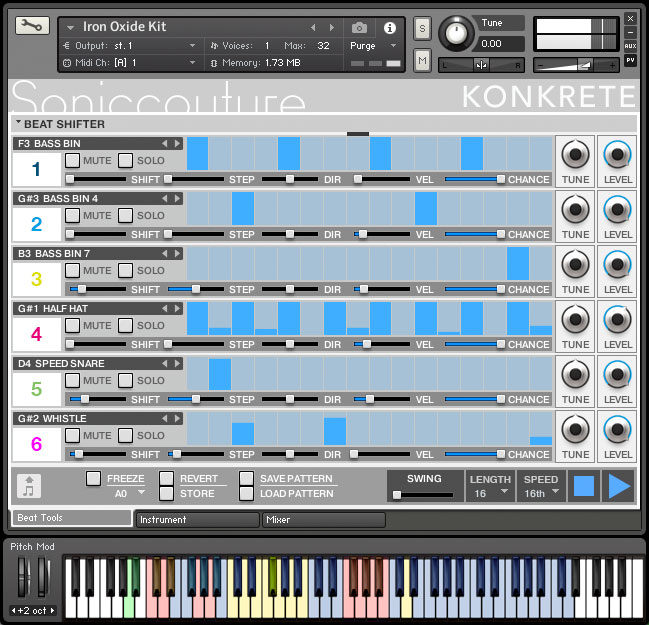Adjust the instrument volume slider
The height and width of the screenshot is (625, 649).
click(576, 65)
